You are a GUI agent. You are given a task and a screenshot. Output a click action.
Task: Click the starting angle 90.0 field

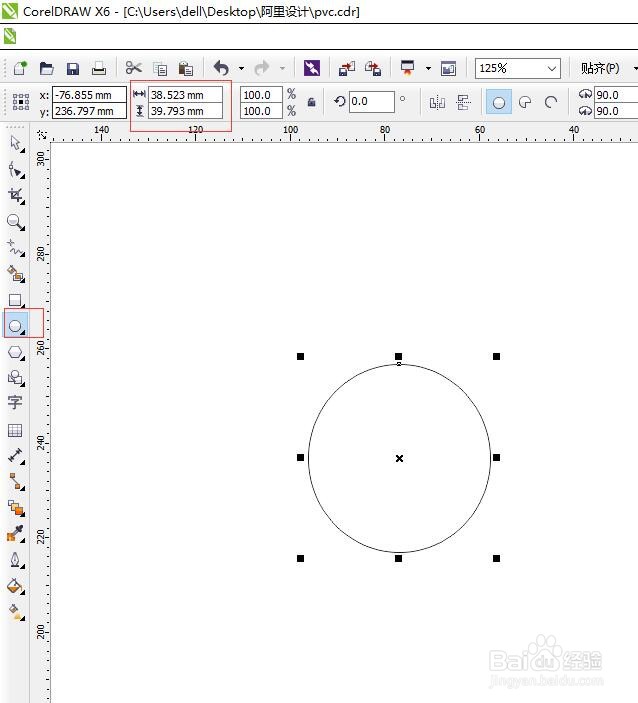616,95
